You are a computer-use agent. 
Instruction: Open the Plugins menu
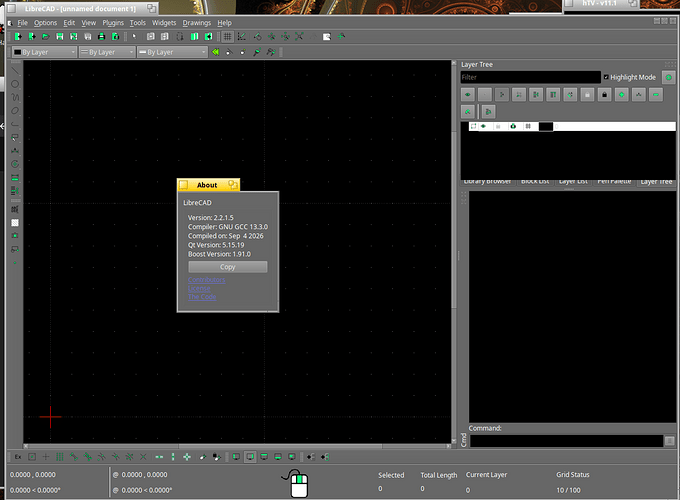113,23
